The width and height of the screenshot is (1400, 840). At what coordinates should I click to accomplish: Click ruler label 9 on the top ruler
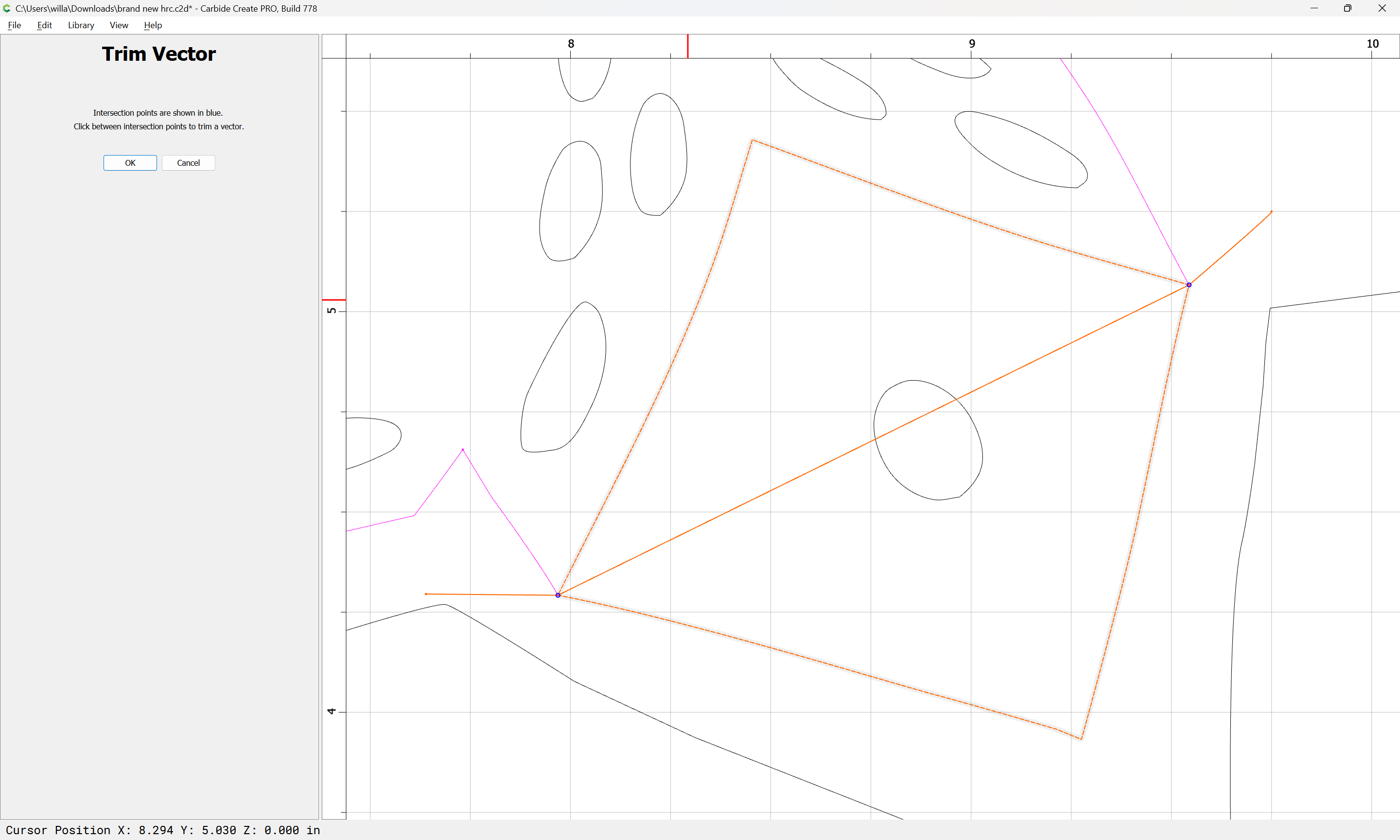972,44
